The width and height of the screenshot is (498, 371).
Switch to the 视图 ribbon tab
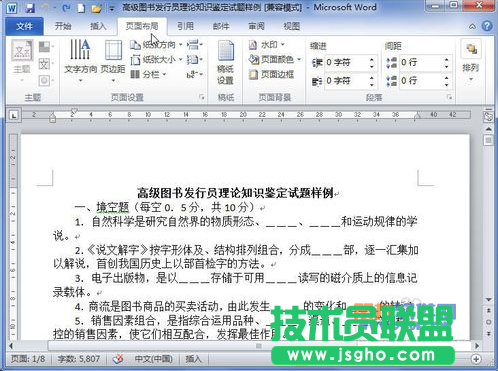pyautogui.click(x=292, y=26)
